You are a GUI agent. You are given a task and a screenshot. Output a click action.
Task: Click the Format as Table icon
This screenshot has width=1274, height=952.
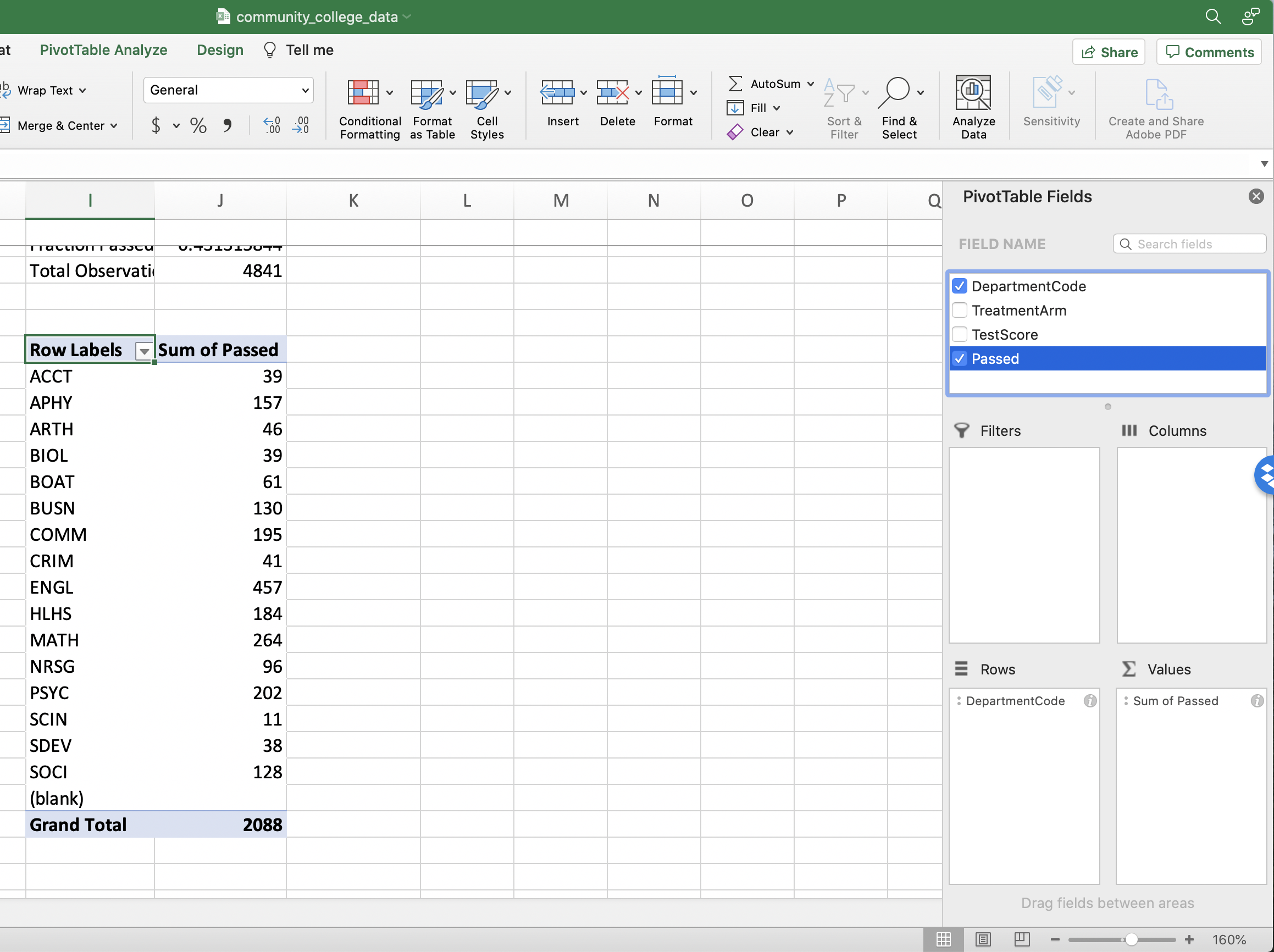[429, 100]
